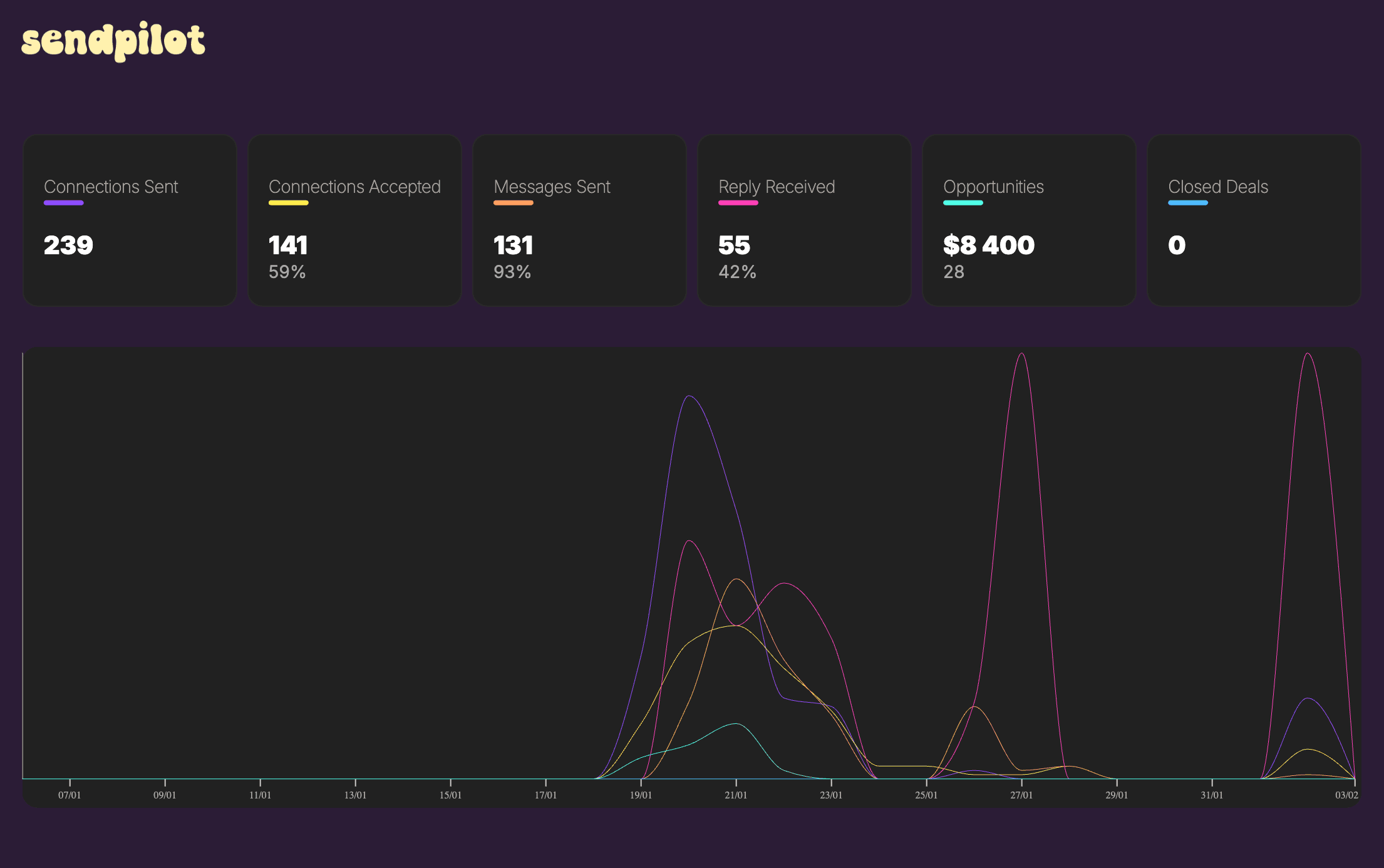1384x868 pixels.
Task: Click the orange Messages Sent legend bar
Action: coord(513,203)
